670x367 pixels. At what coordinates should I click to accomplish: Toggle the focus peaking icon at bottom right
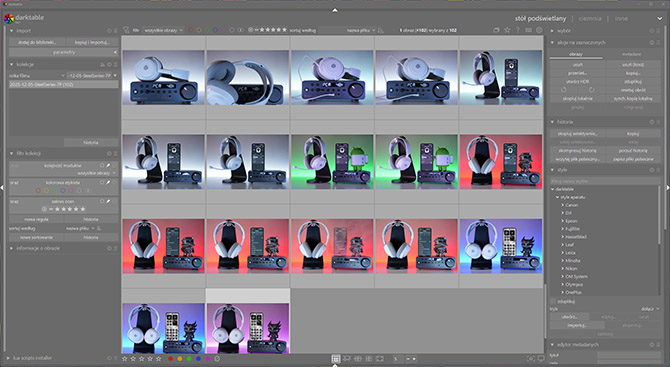click(531, 359)
